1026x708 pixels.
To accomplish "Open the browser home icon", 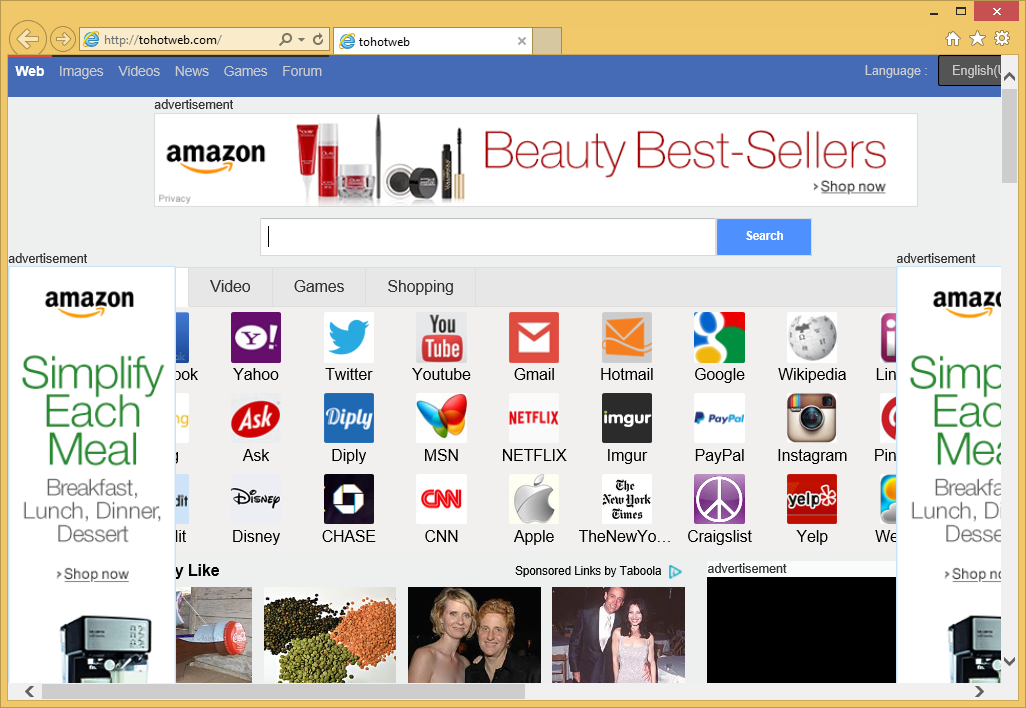I will point(953,39).
